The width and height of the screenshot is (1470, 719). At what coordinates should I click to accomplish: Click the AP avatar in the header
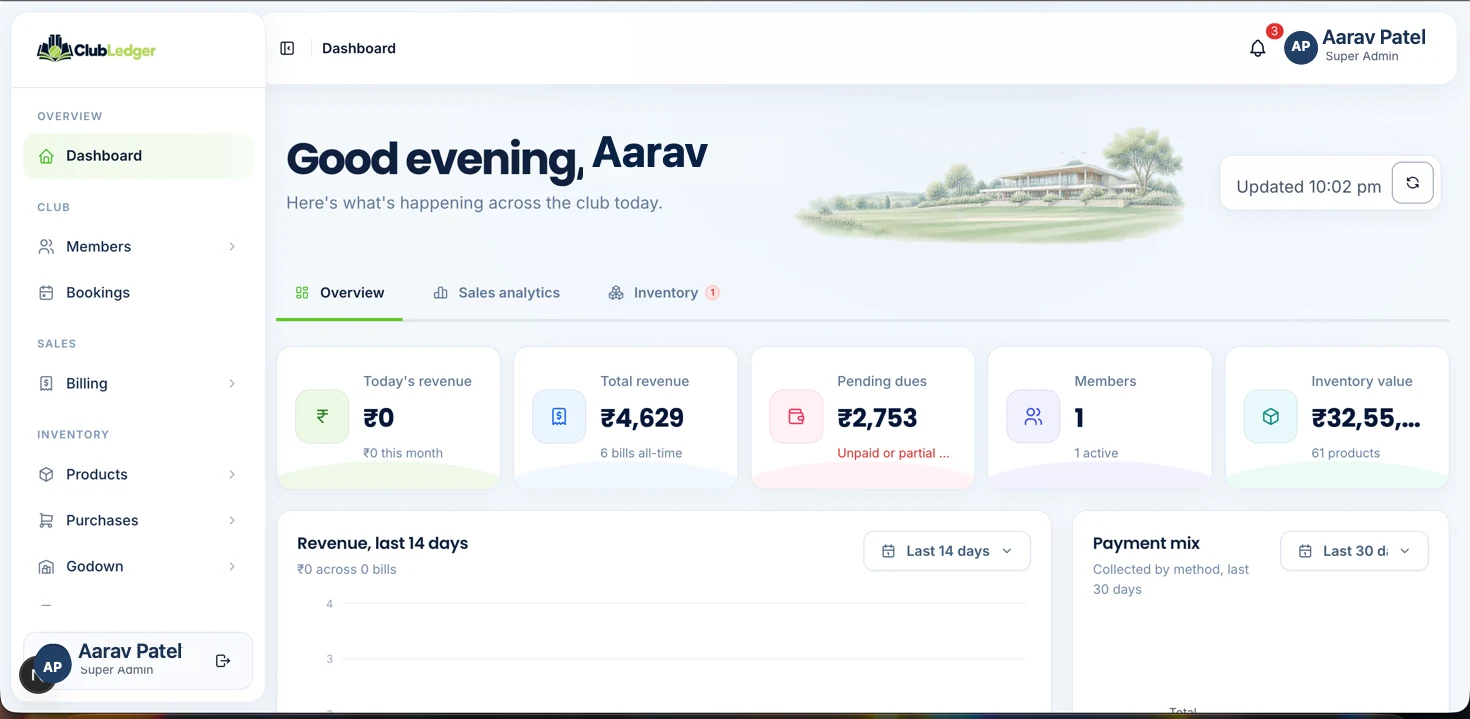click(1301, 47)
